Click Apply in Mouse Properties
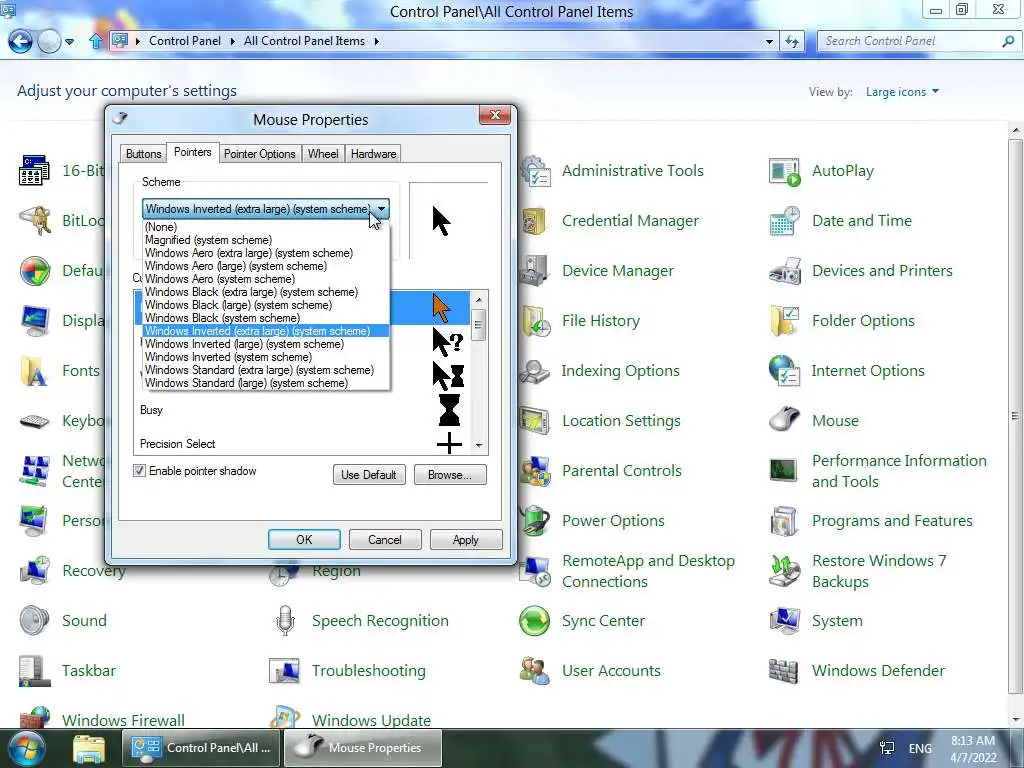Image resolution: width=1024 pixels, height=768 pixels. pos(466,540)
